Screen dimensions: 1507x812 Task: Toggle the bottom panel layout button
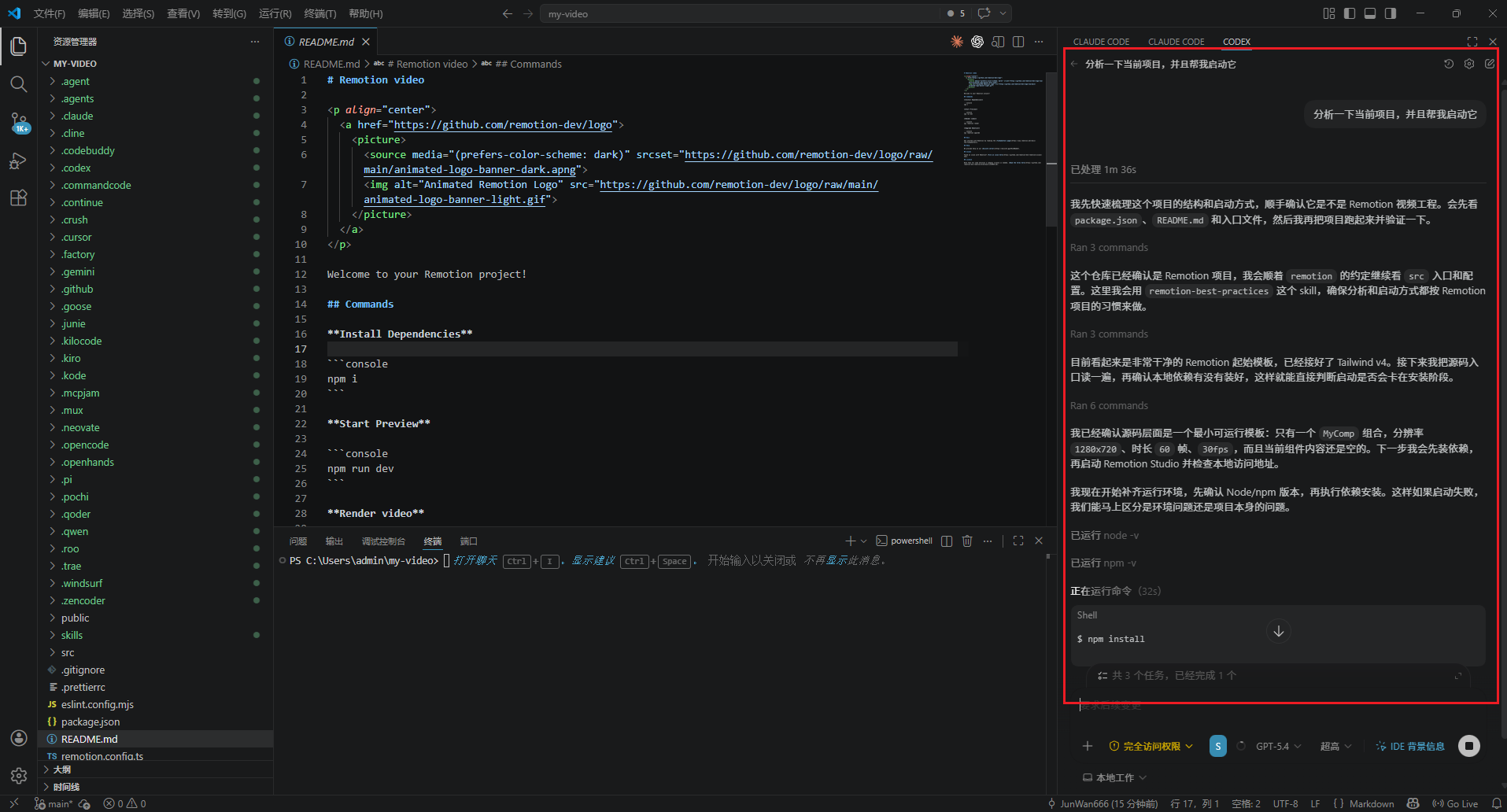tap(1370, 13)
